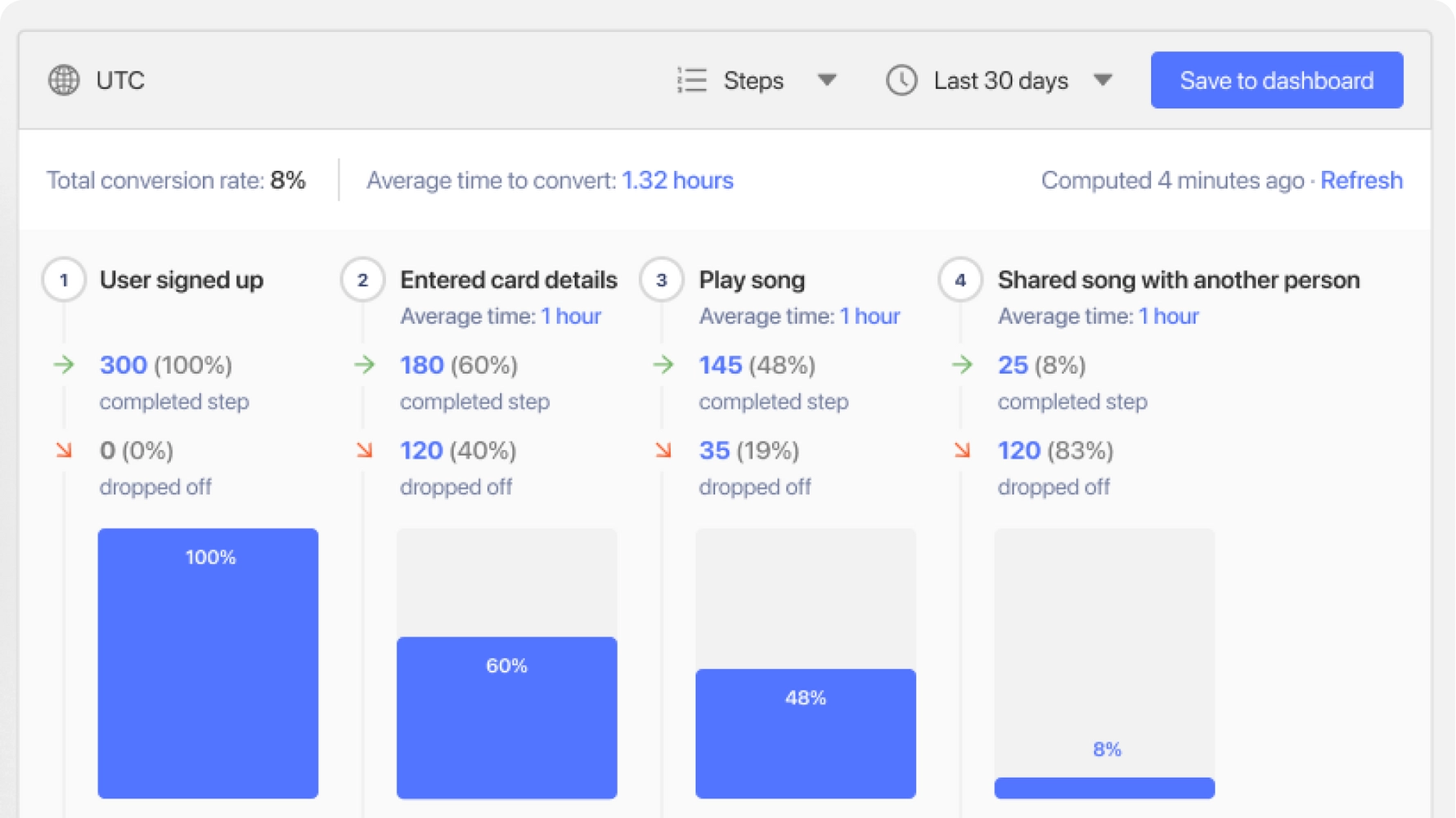Screen dimensions: 1456x818
Task: Click the 1 hour link under Shared song step
Action: coord(1168,316)
